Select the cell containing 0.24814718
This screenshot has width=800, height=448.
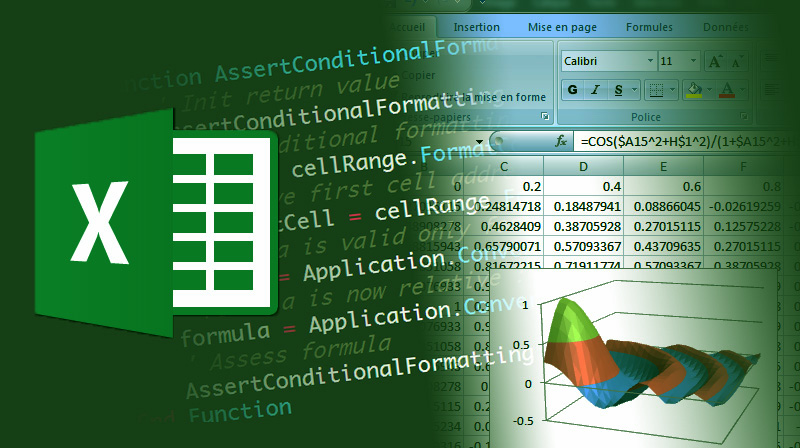(504, 206)
